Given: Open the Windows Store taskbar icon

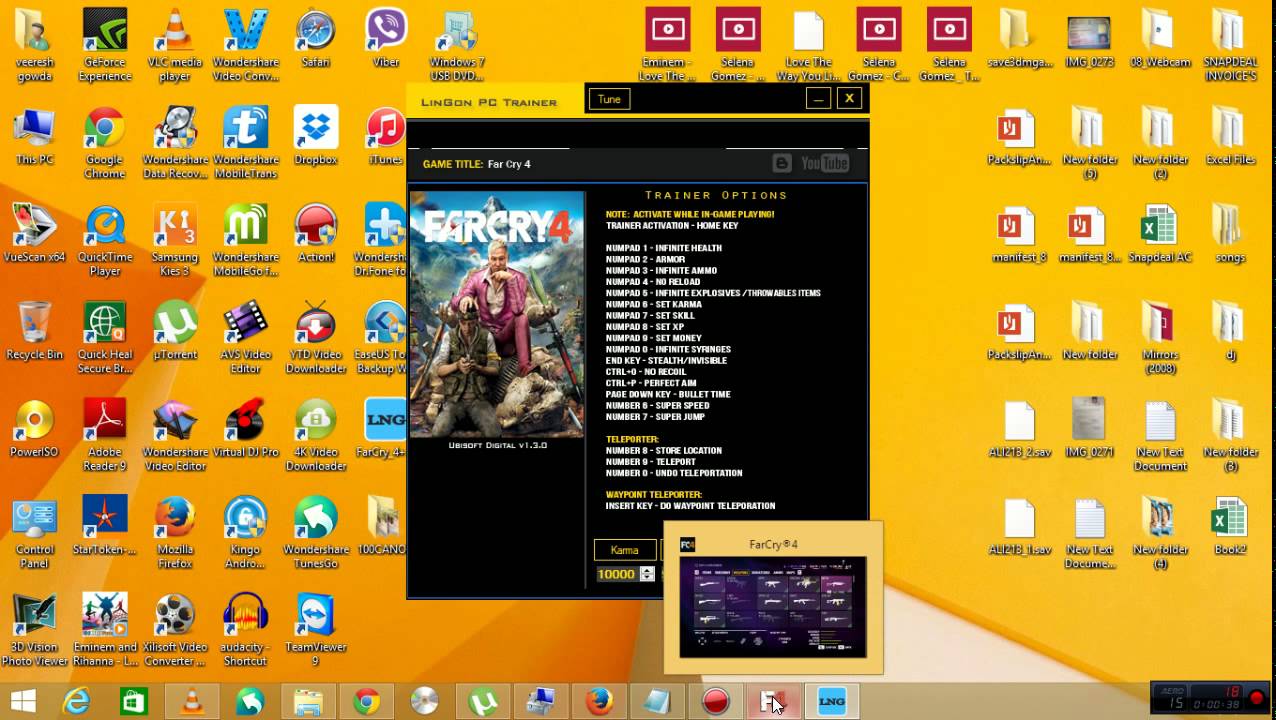Looking at the screenshot, I should click(134, 701).
